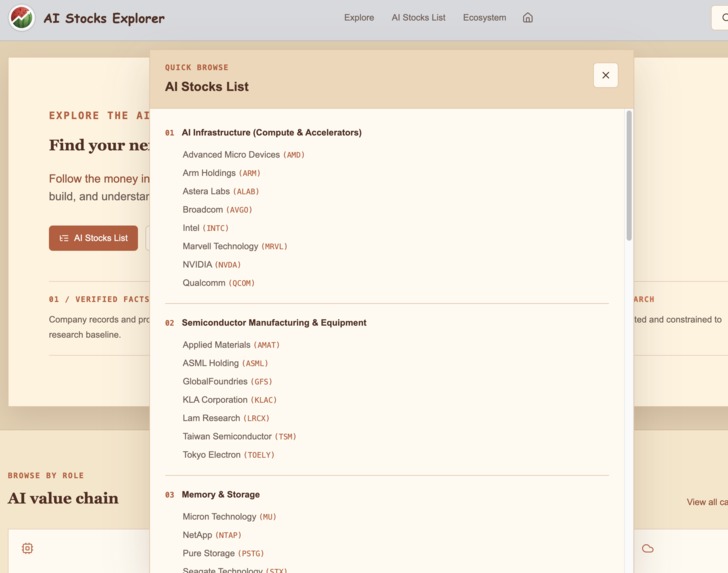
Task: Open Taiwan Semiconductor (TSM)
Action: point(239,436)
